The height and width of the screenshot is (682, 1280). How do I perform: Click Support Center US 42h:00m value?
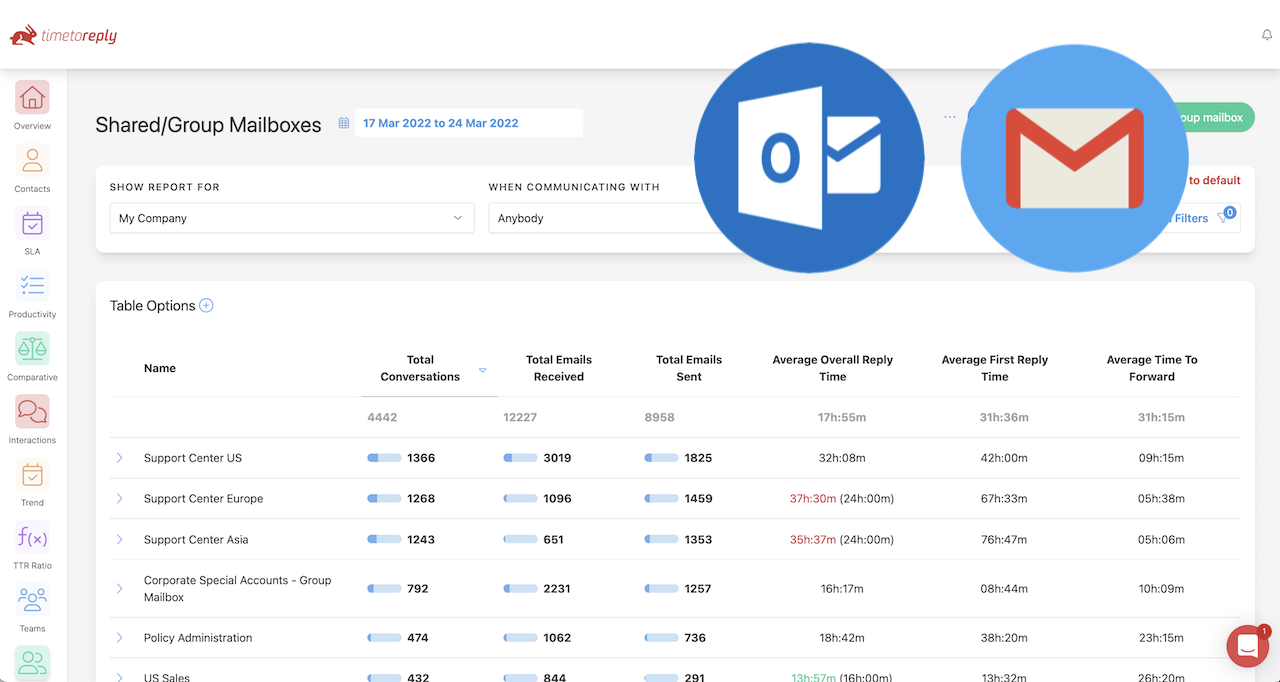click(1004, 458)
